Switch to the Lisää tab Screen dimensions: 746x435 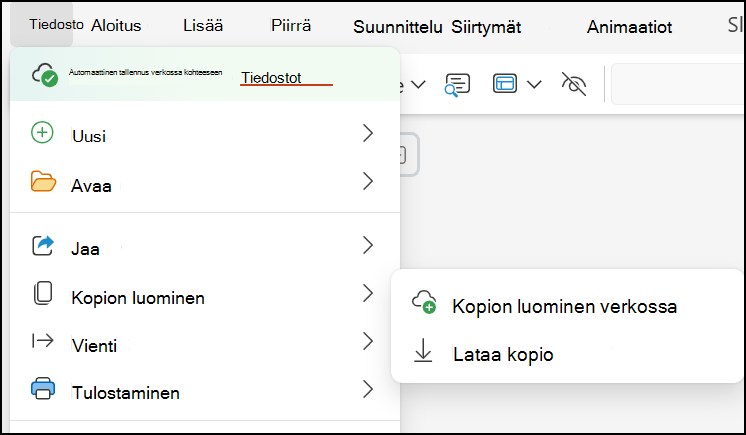(203, 25)
